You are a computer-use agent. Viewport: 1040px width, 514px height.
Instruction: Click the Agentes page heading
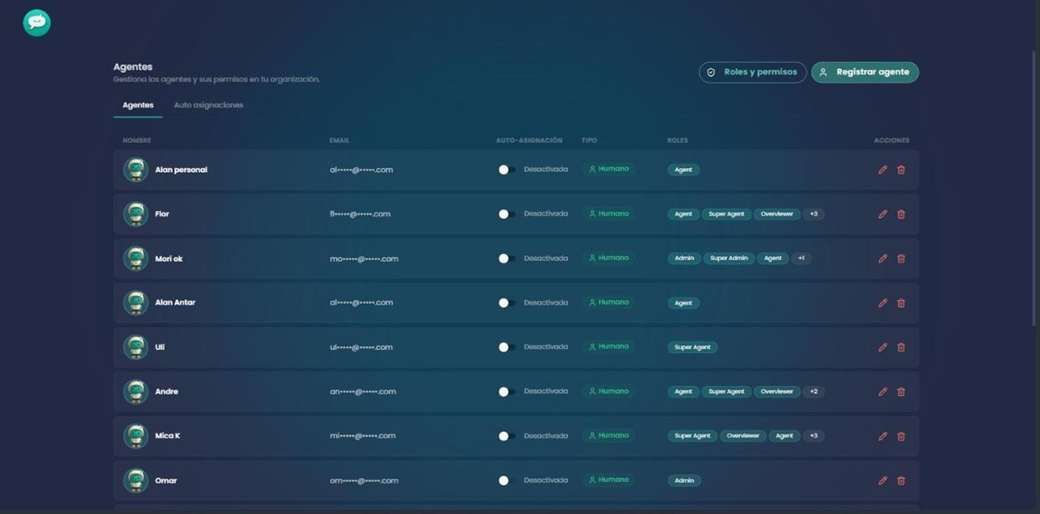(133, 67)
